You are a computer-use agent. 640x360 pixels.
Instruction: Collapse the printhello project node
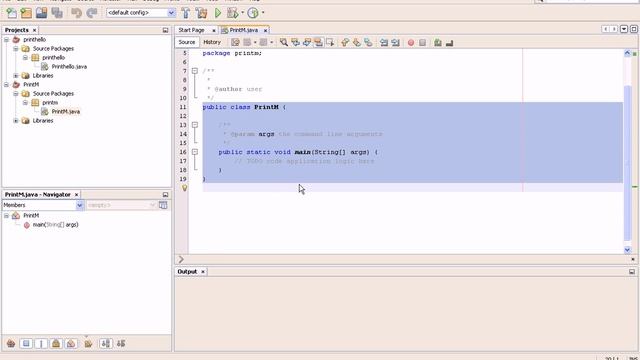point(7,40)
